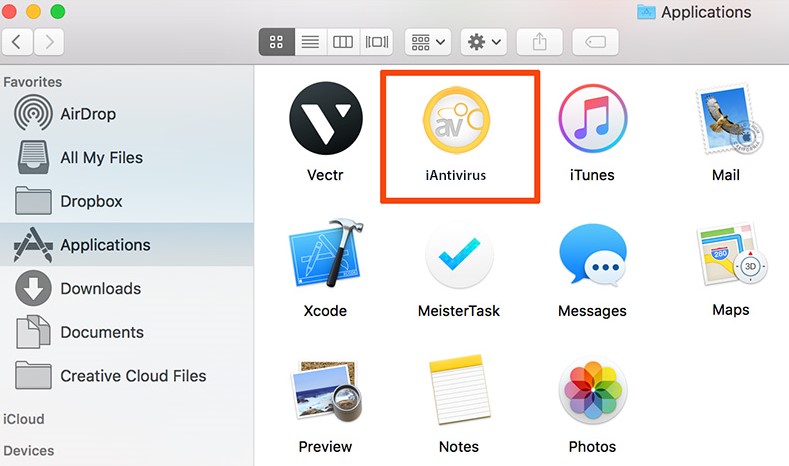Select Creative Cloud Files label in sidebar
Image resolution: width=789 pixels, height=466 pixels.
pyautogui.click(x=133, y=376)
